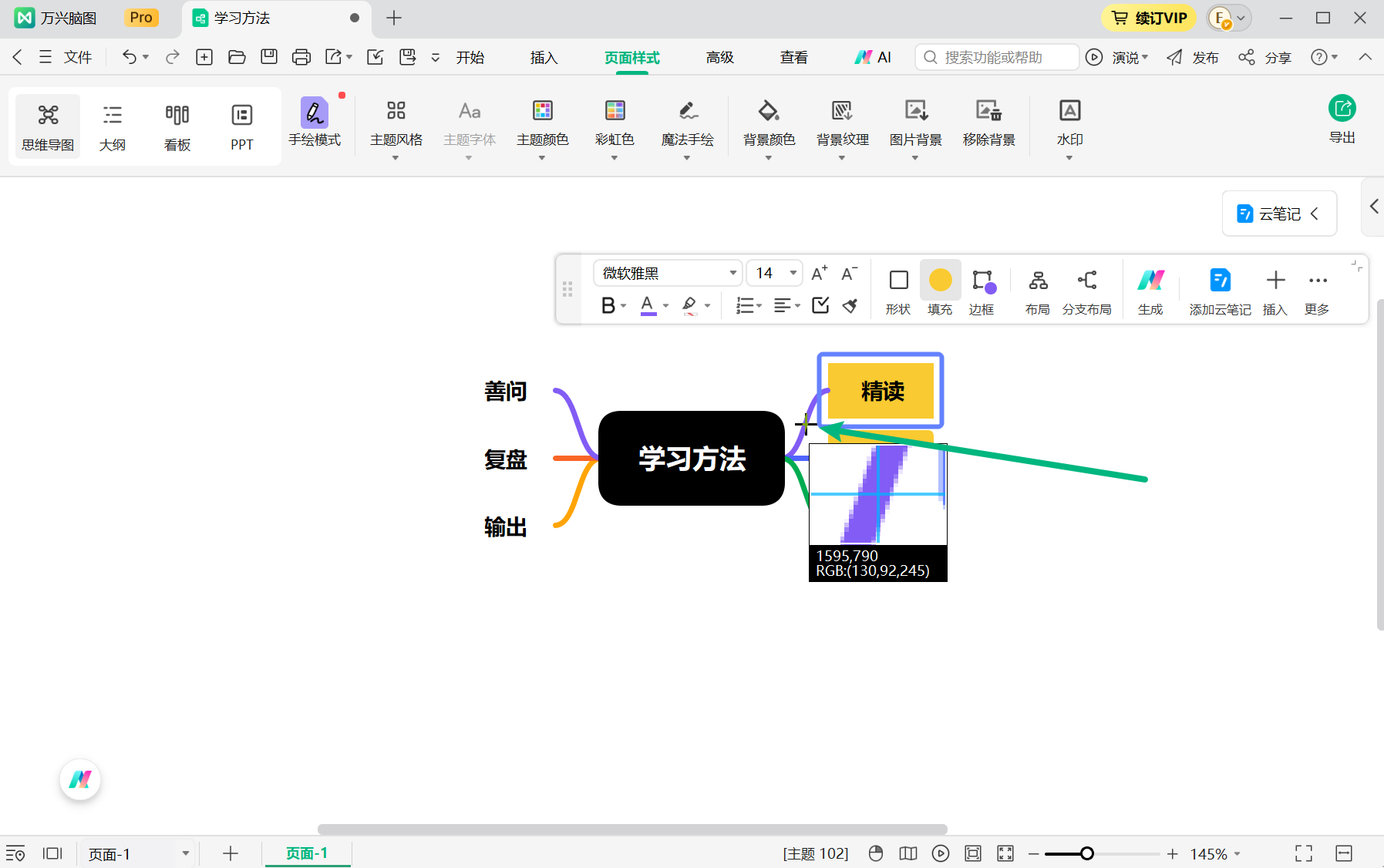This screenshot has height=868, width=1384.
Task: Click the open folder icon
Action: coord(237,57)
